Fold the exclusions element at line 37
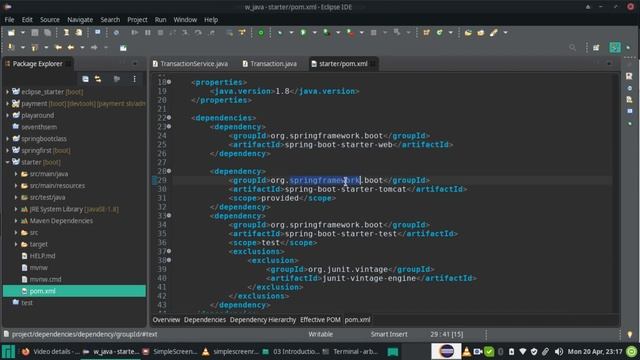 [169, 251]
